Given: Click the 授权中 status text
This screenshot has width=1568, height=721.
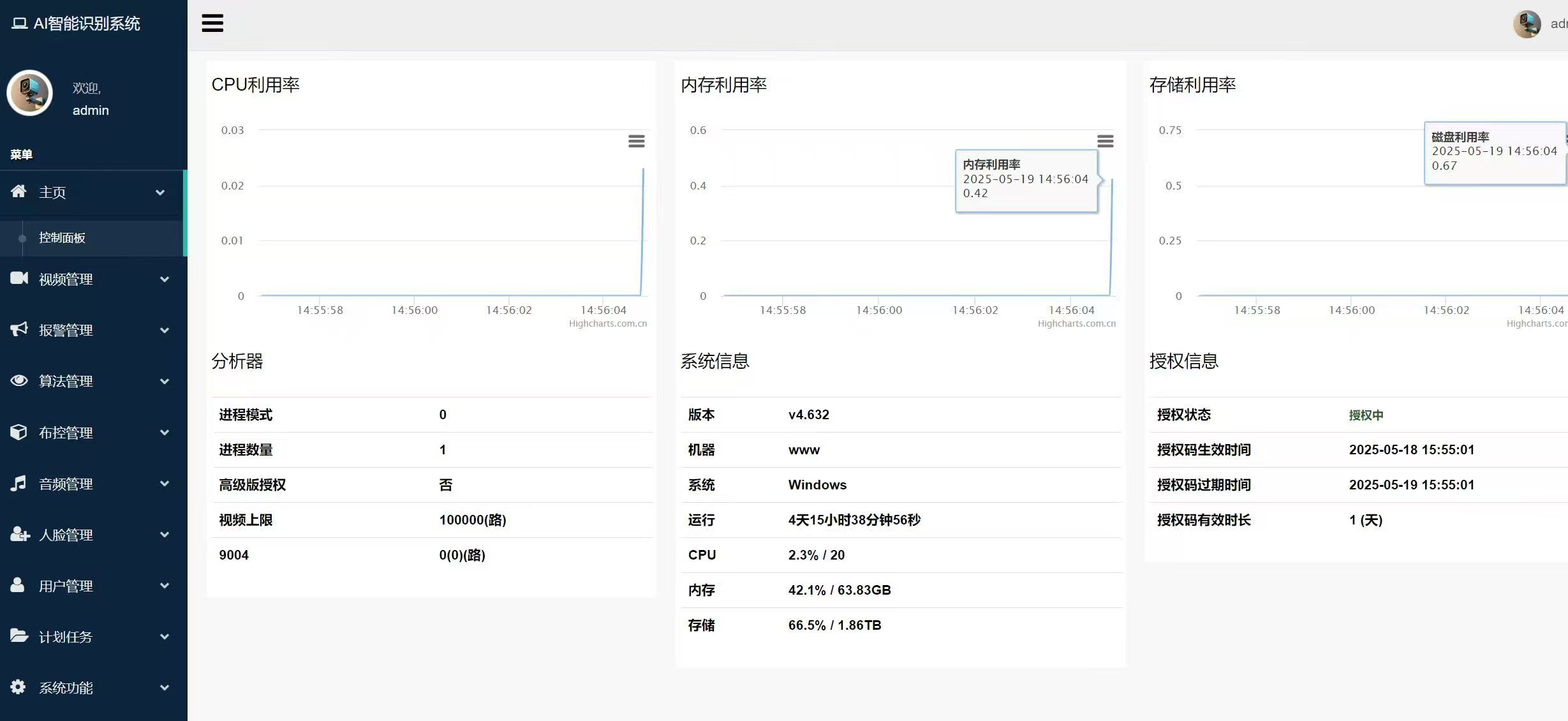Looking at the screenshot, I should [1366, 415].
